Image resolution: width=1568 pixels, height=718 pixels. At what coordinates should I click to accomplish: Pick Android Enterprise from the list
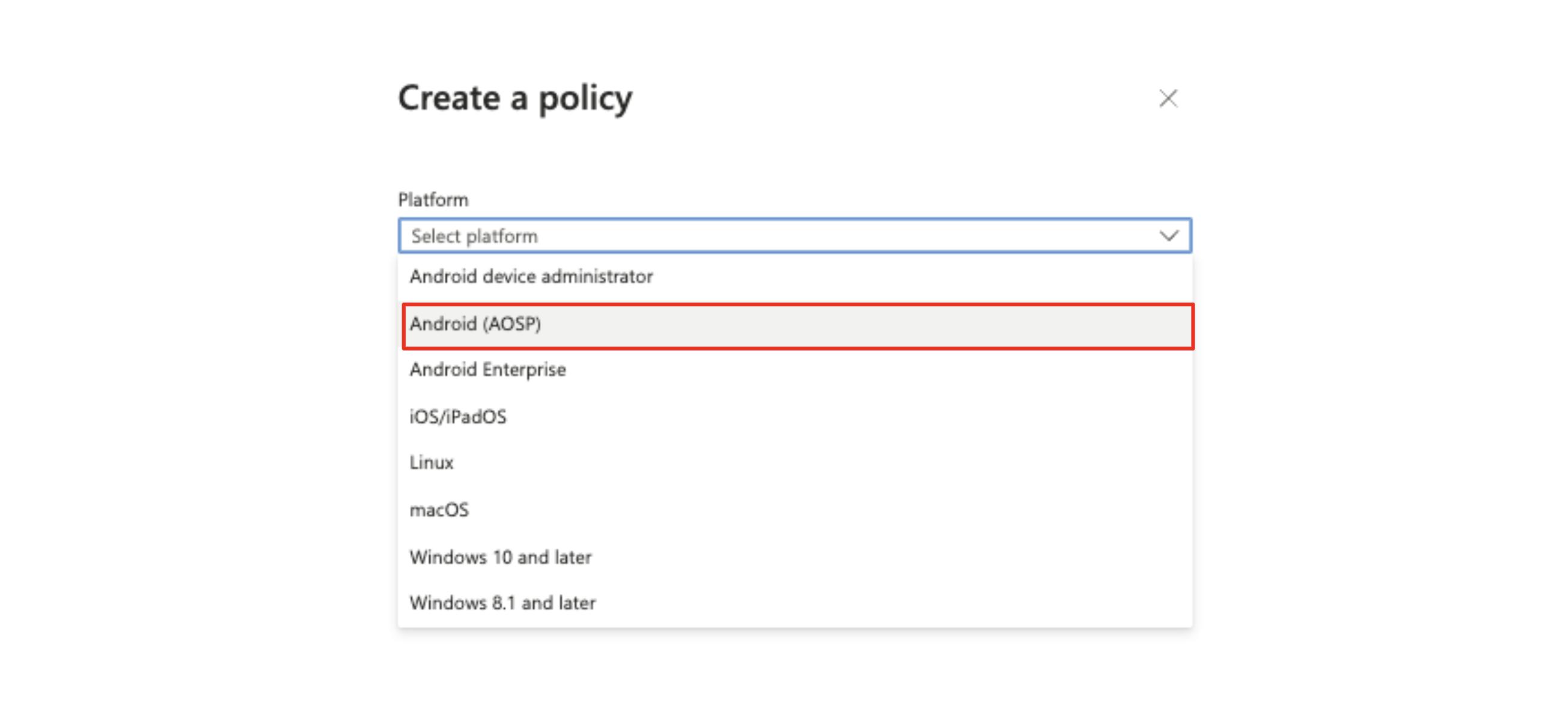(x=487, y=370)
